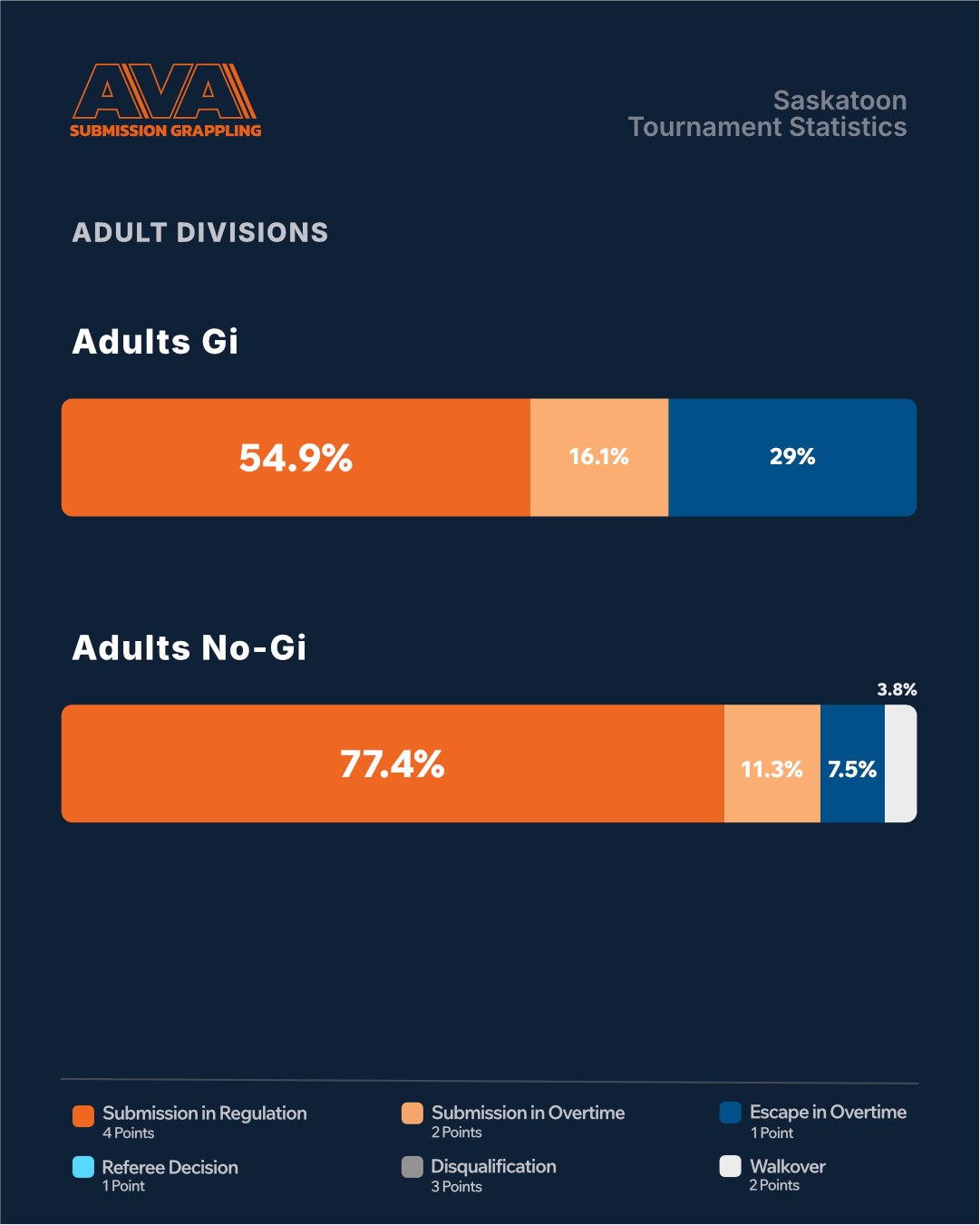The image size is (980, 1225).
Task: Select the 16.1% segment of Adults Gi bar
Action: click(x=599, y=457)
